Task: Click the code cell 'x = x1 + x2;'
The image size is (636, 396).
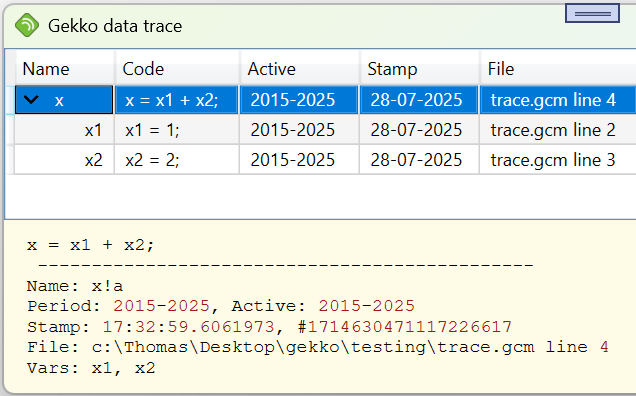Action: coord(177,100)
